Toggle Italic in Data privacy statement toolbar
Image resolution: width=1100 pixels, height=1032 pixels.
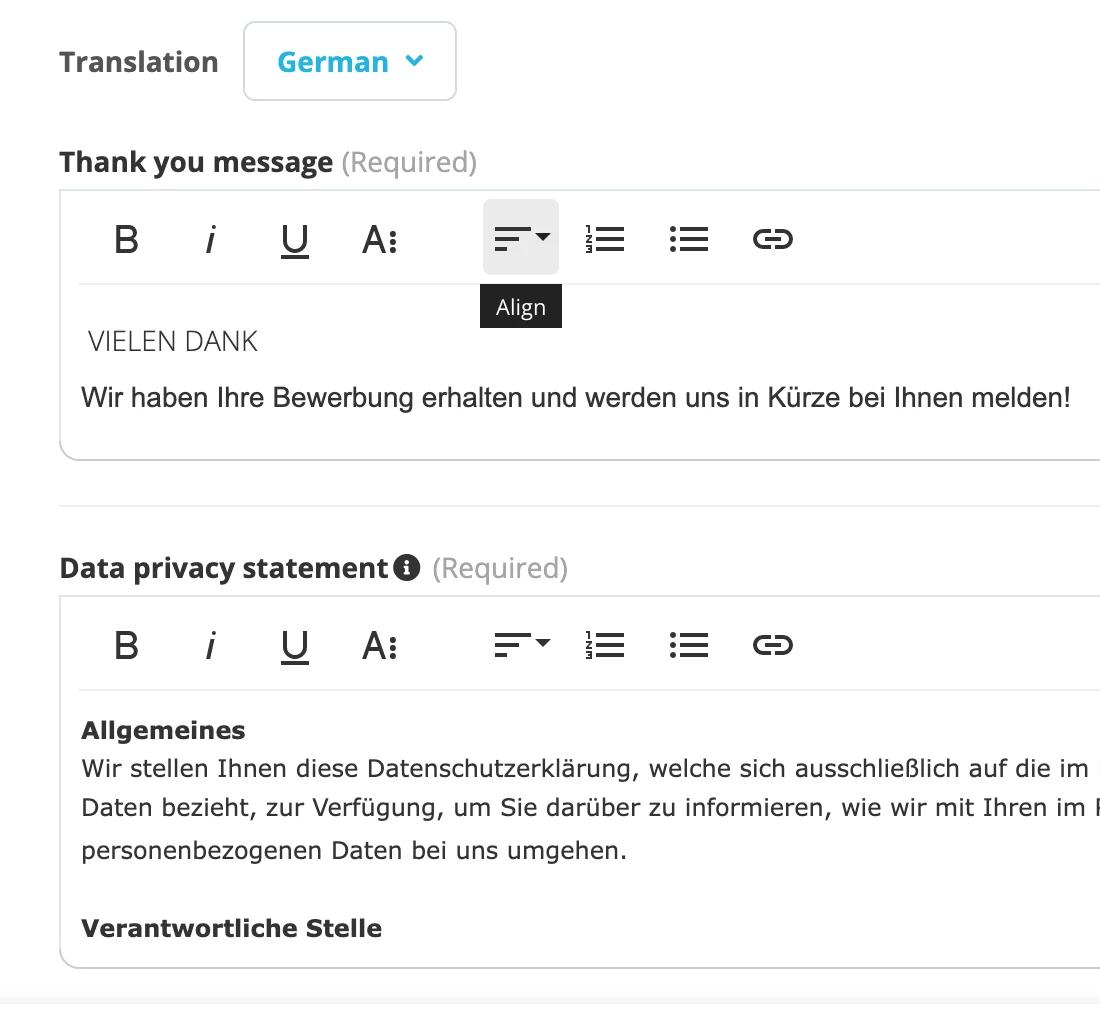(210, 645)
